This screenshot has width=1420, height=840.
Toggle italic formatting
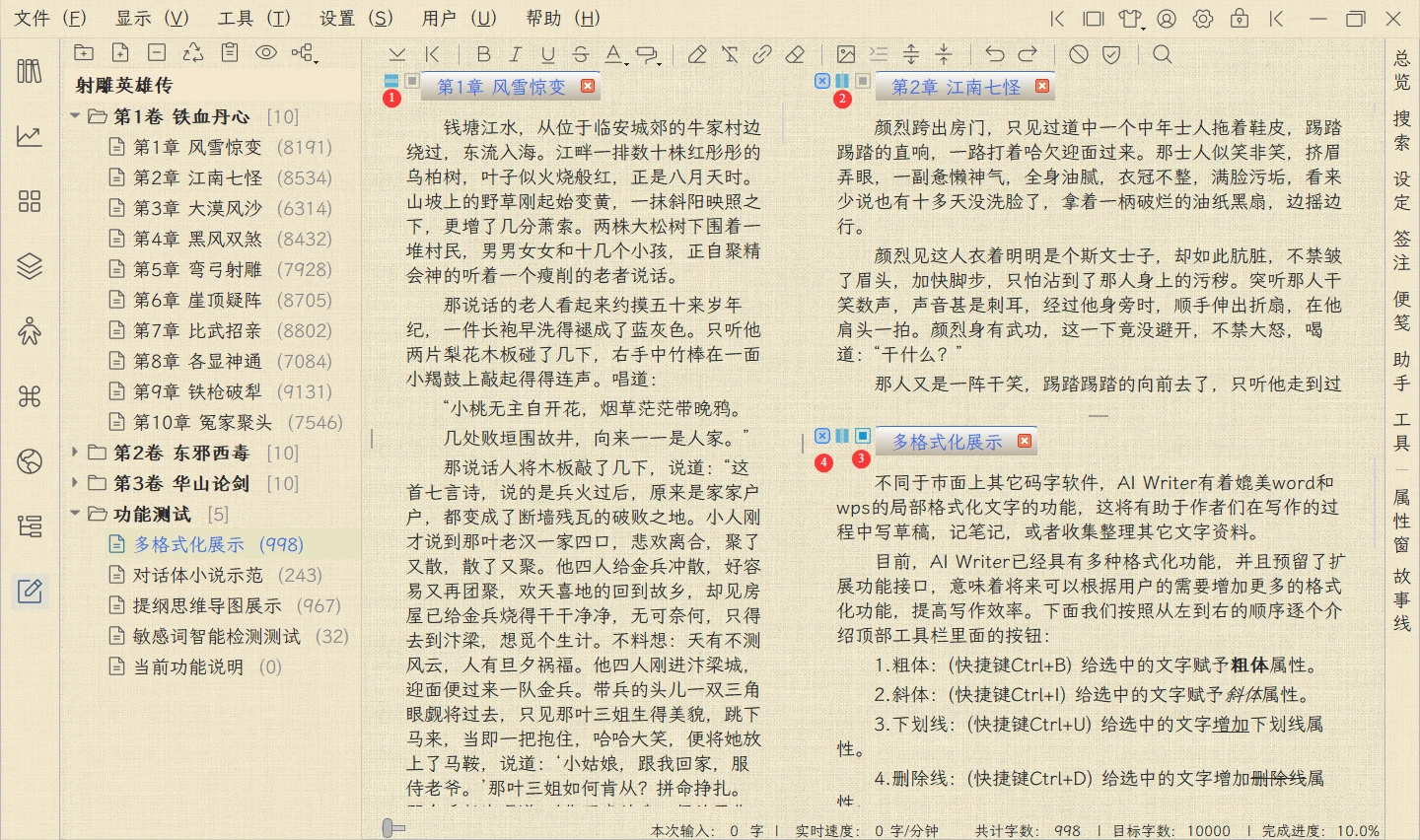point(516,54)
